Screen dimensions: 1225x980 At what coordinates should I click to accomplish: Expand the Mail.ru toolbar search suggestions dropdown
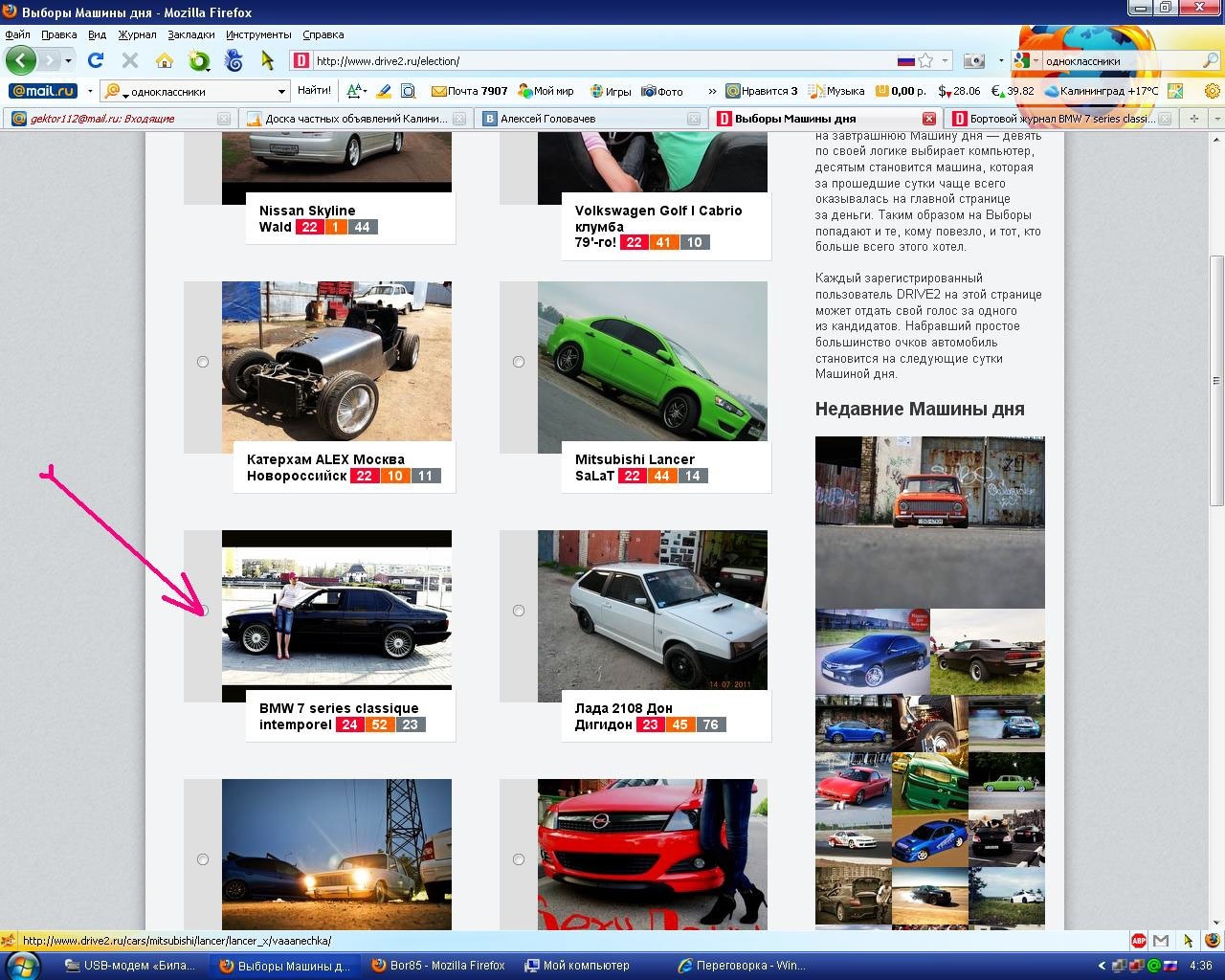(281, 91)
